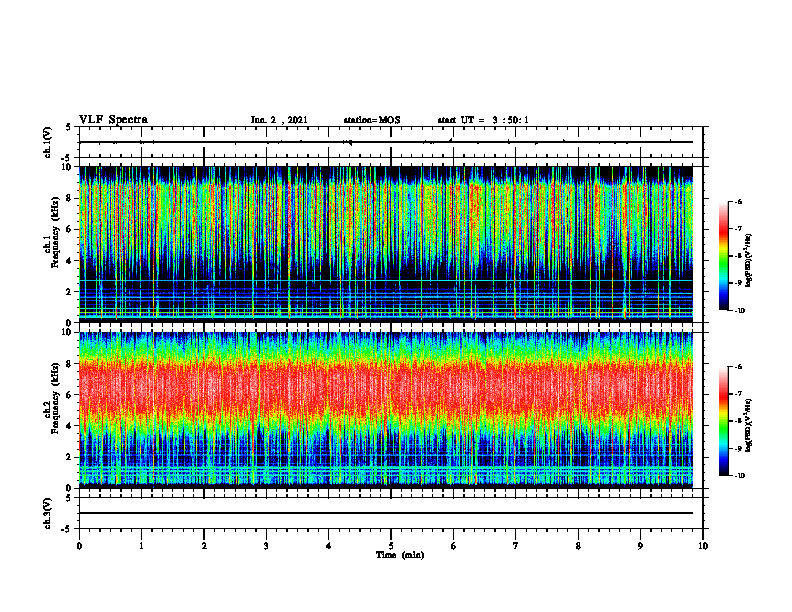792x612 pixels.
Task: Click the "start UT = 3:50:1" header label
Action: click(x=483, y=120)
